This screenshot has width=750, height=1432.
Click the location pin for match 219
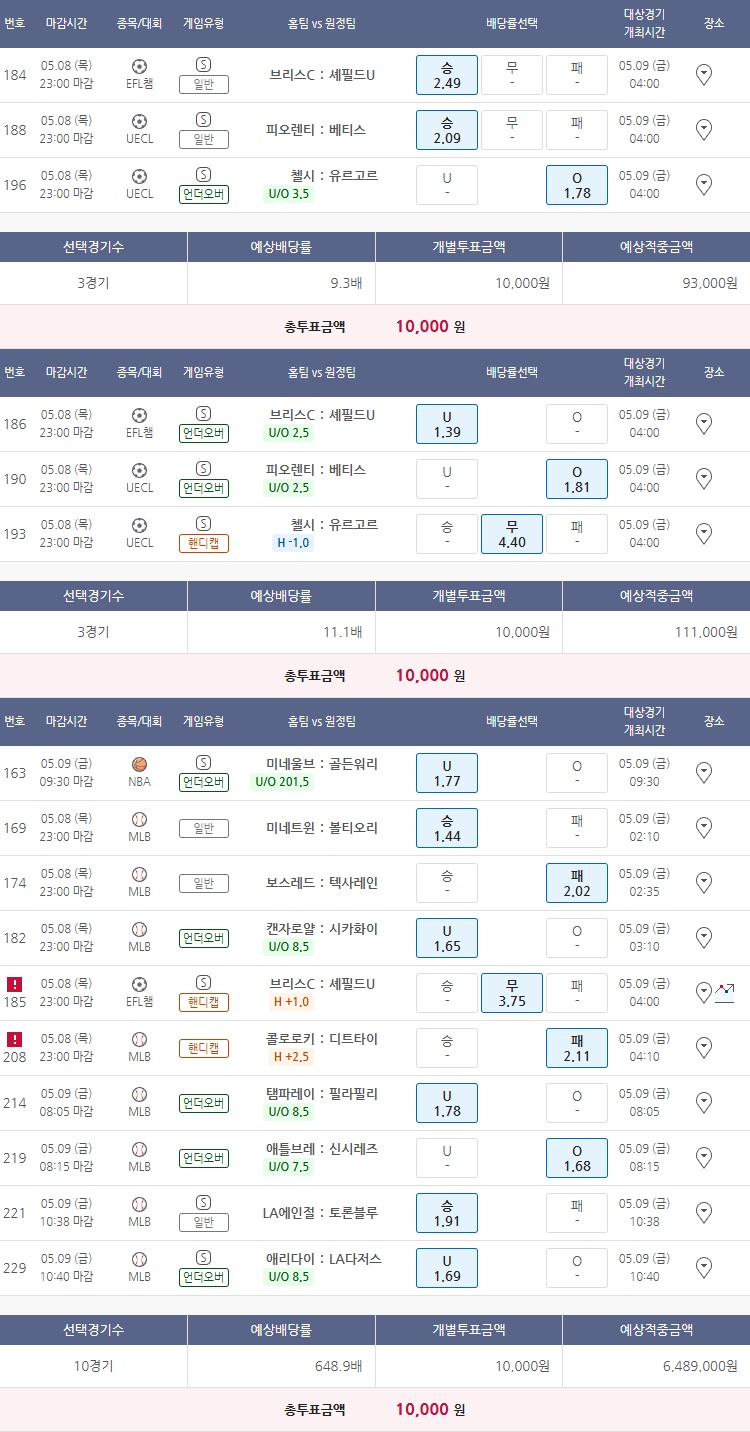tap(703, 1157)
